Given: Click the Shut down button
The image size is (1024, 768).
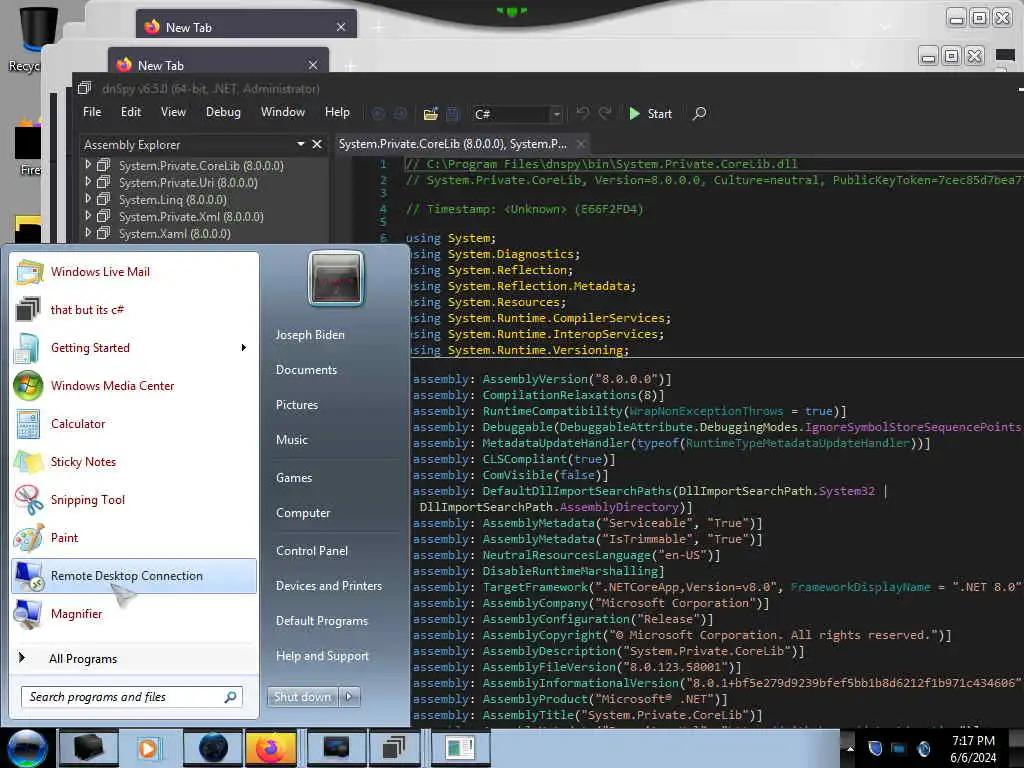Looking at the screenshot, I should tap(302, 697).
